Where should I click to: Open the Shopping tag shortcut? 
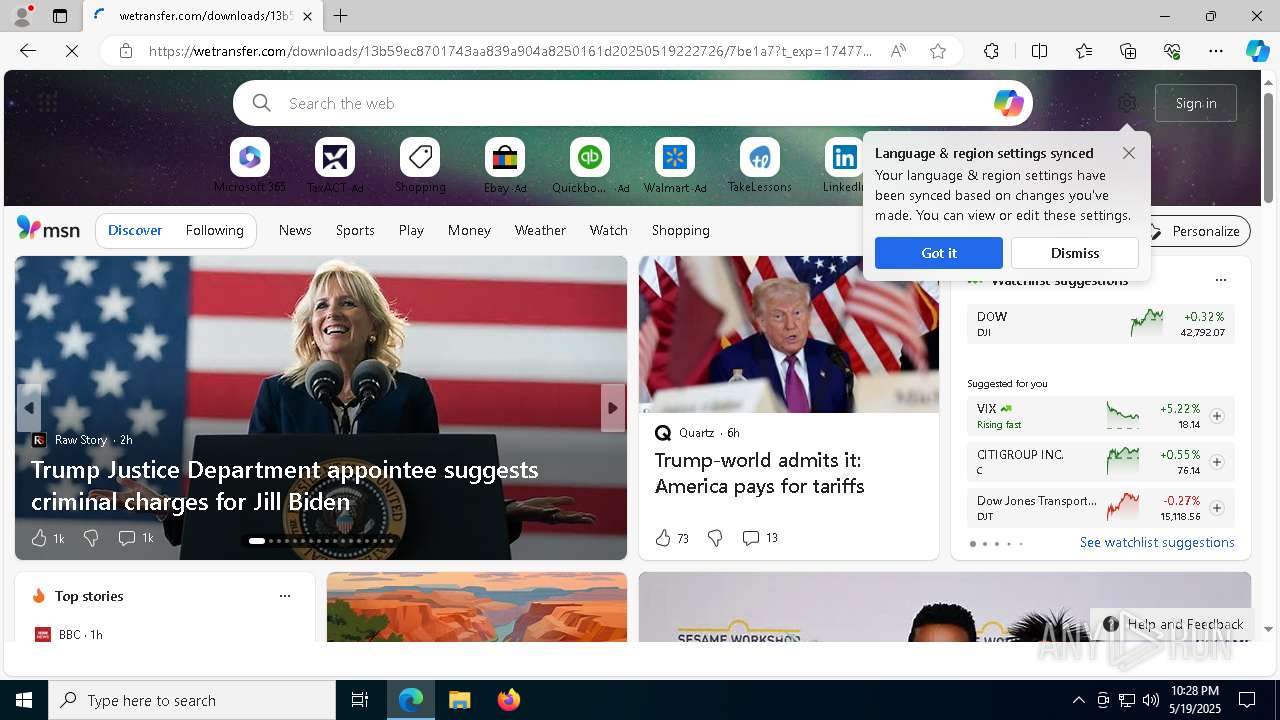click(x=420, y=165)
